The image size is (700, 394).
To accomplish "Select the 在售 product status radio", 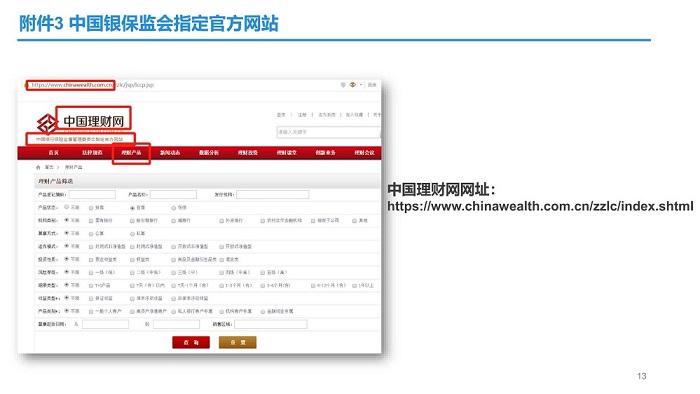I will pyautogui.click(x=132, y=208).
